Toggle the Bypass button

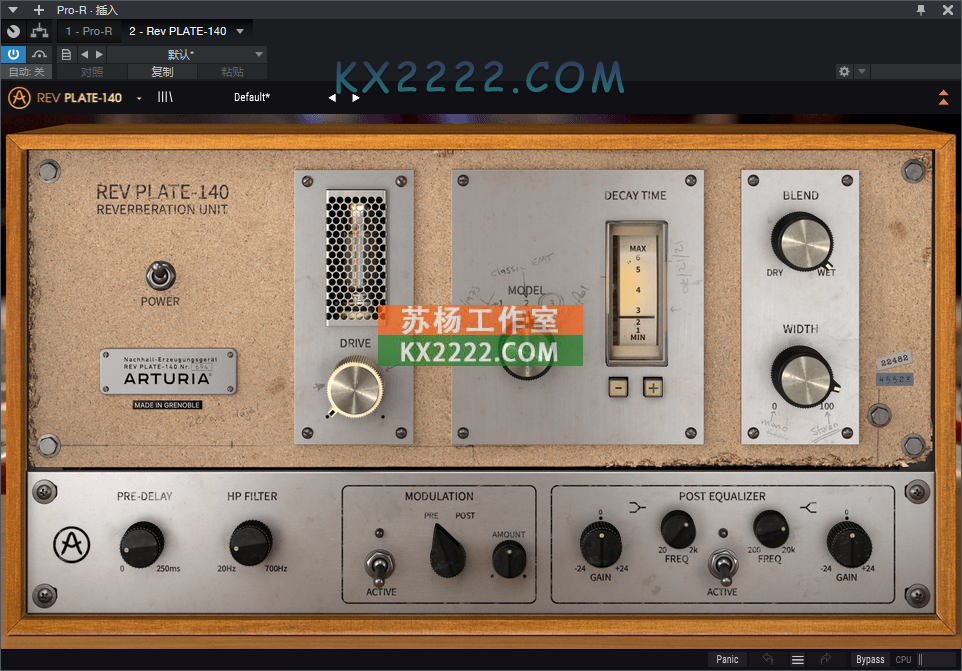(x=870, y=659)
